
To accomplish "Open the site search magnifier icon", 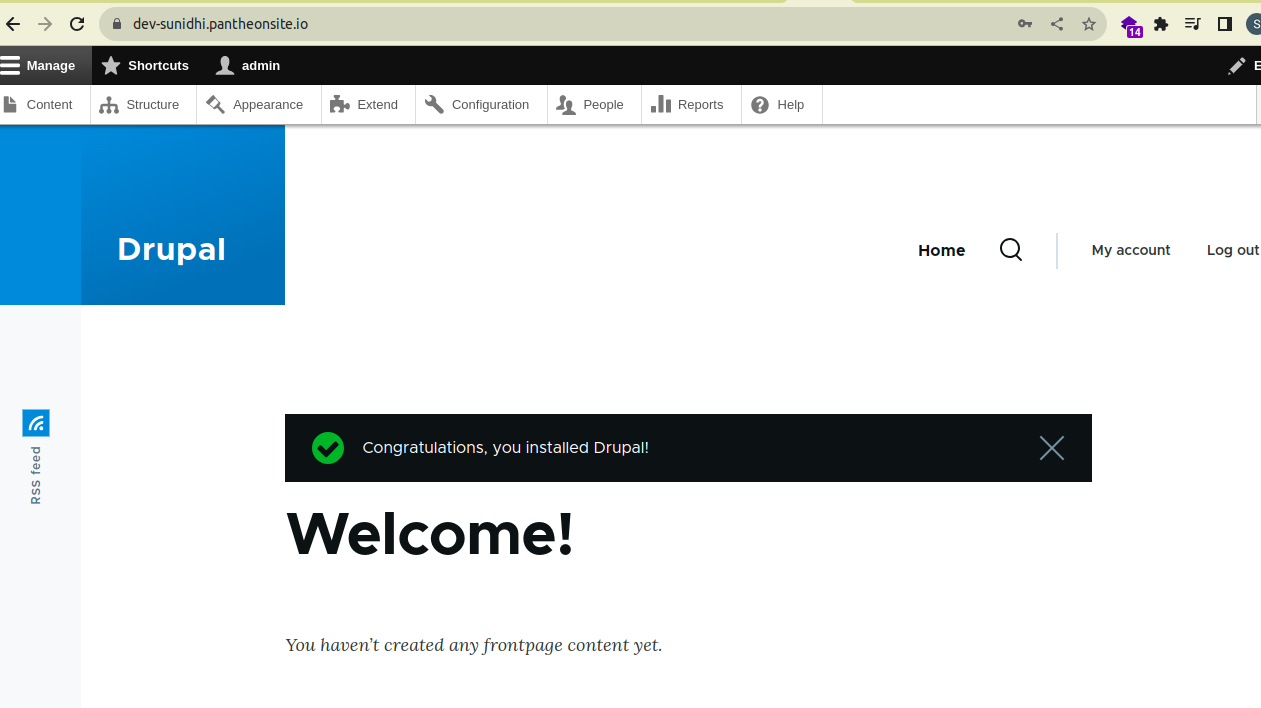I will coord(1011,250).
